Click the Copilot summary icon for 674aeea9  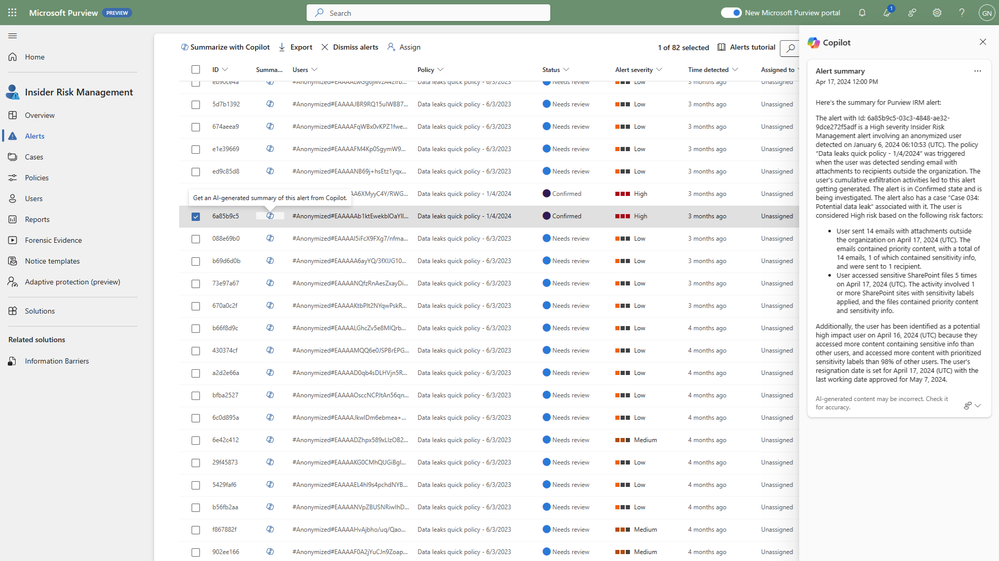coord(270,126)
